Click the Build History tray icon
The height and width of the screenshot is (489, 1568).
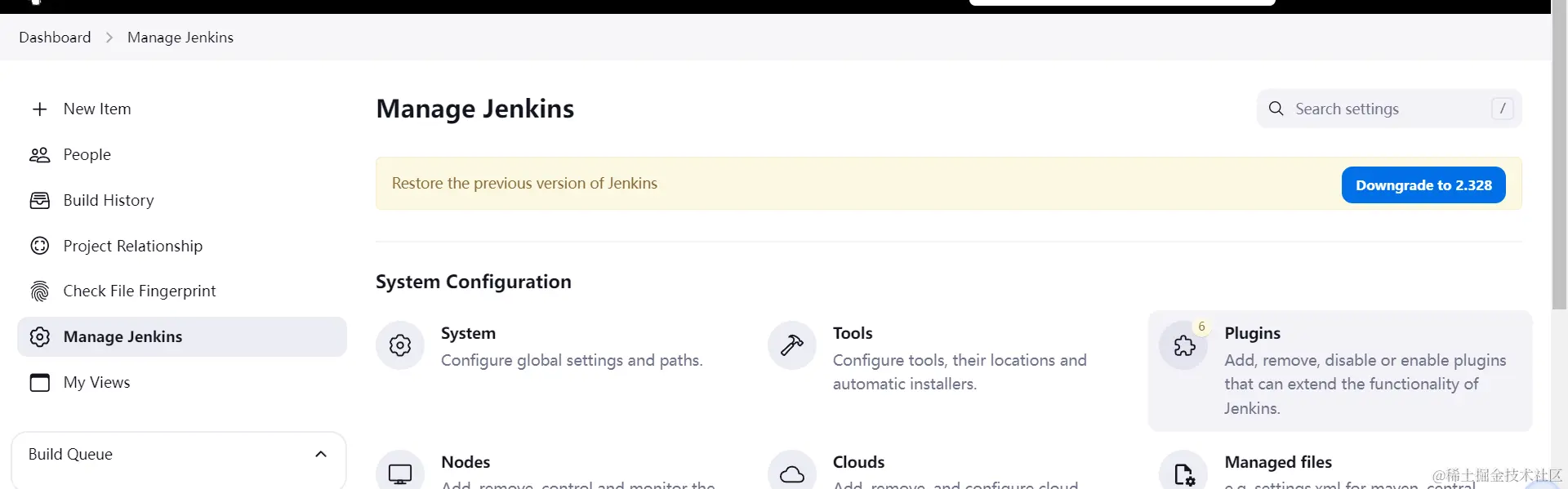click(x=40, y=201)
